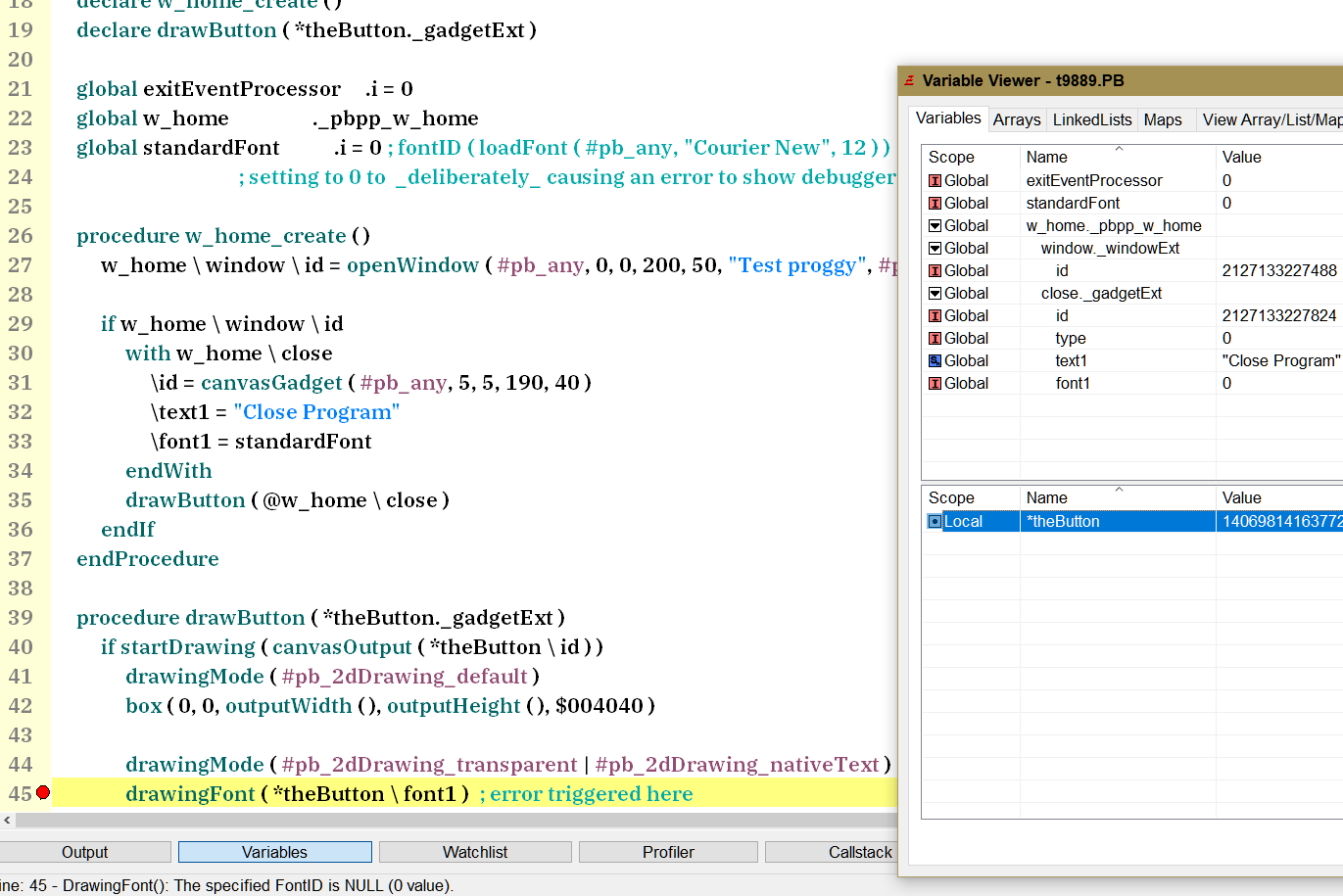
Task: Select the exitEventProcessor name cell
Action: coord(1094,180)
